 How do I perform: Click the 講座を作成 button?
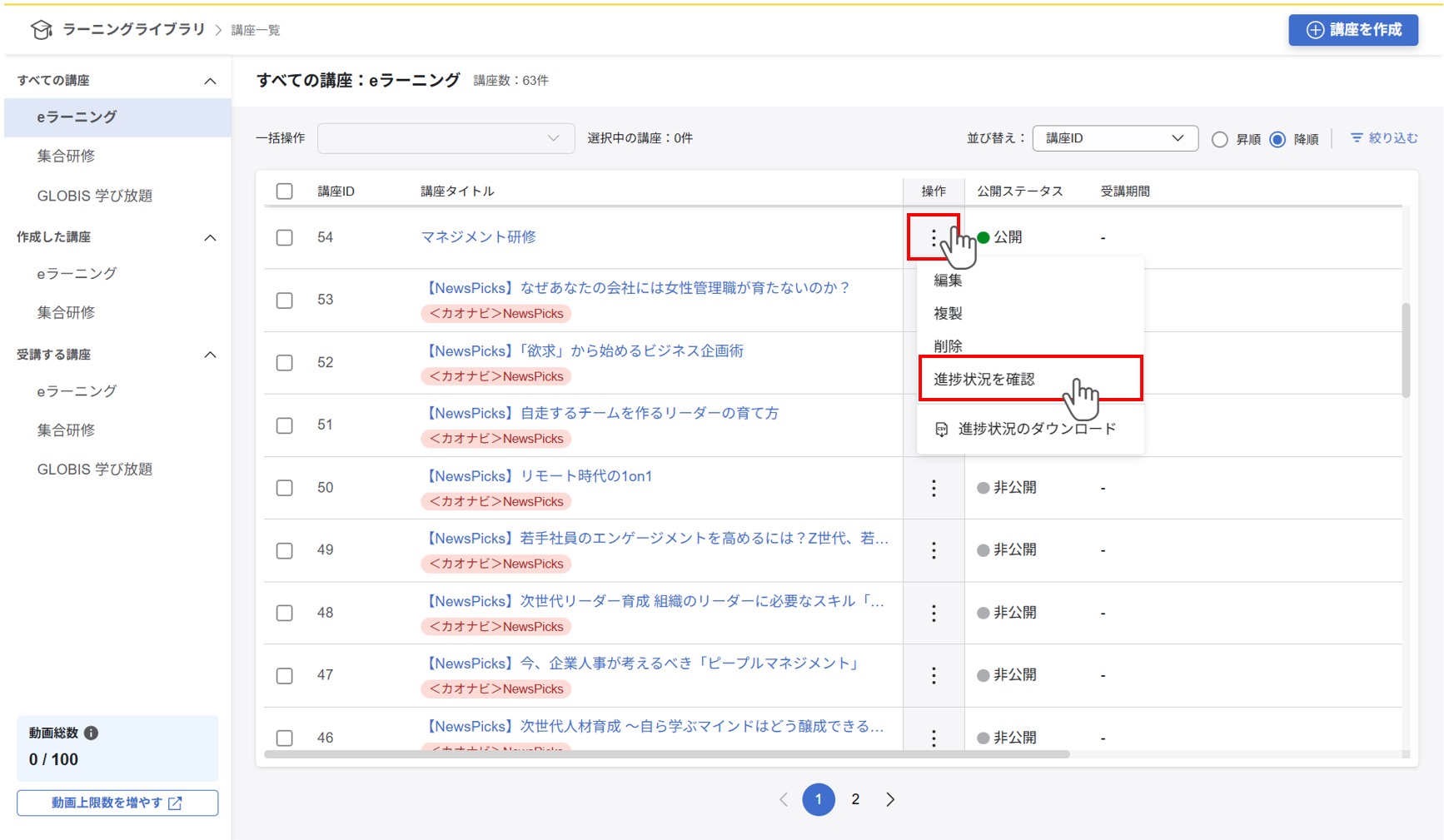point(1353,30)
